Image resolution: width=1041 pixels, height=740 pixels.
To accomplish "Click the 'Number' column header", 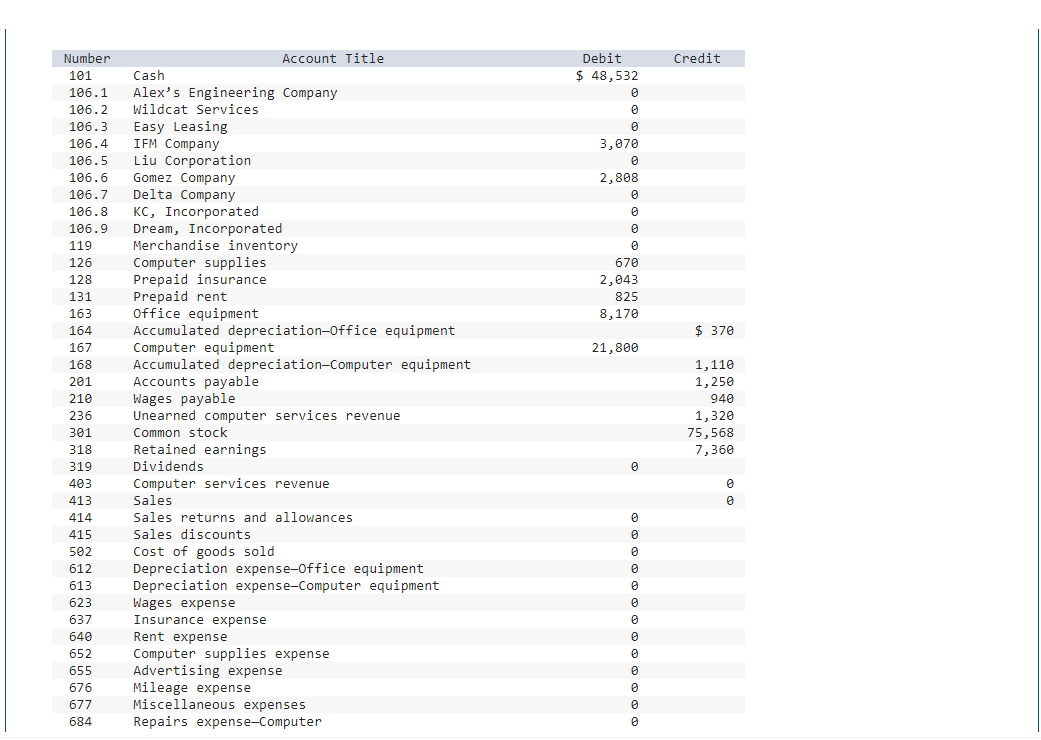I will click(87, 58).
